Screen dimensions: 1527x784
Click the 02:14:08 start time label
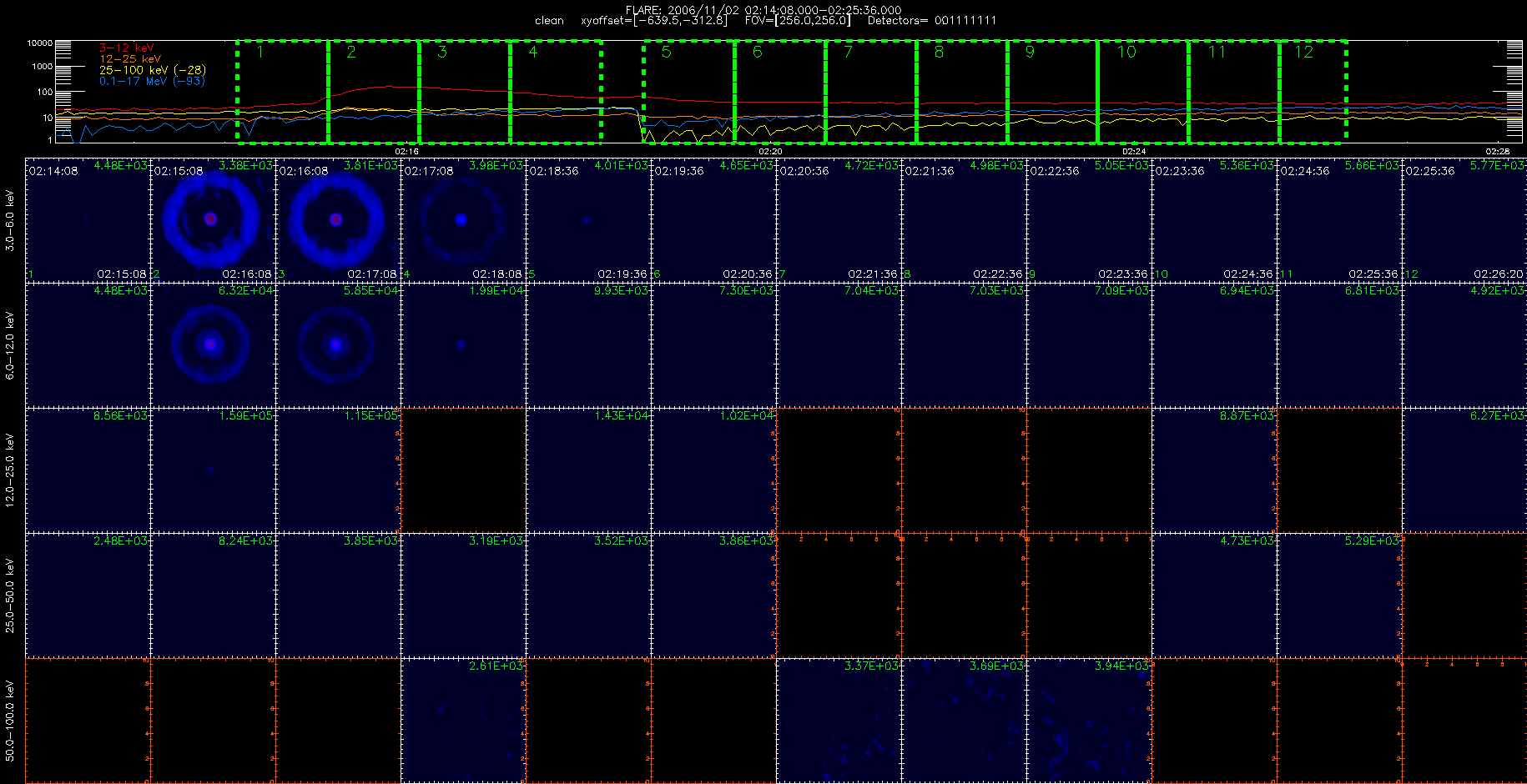pos(53,171)
